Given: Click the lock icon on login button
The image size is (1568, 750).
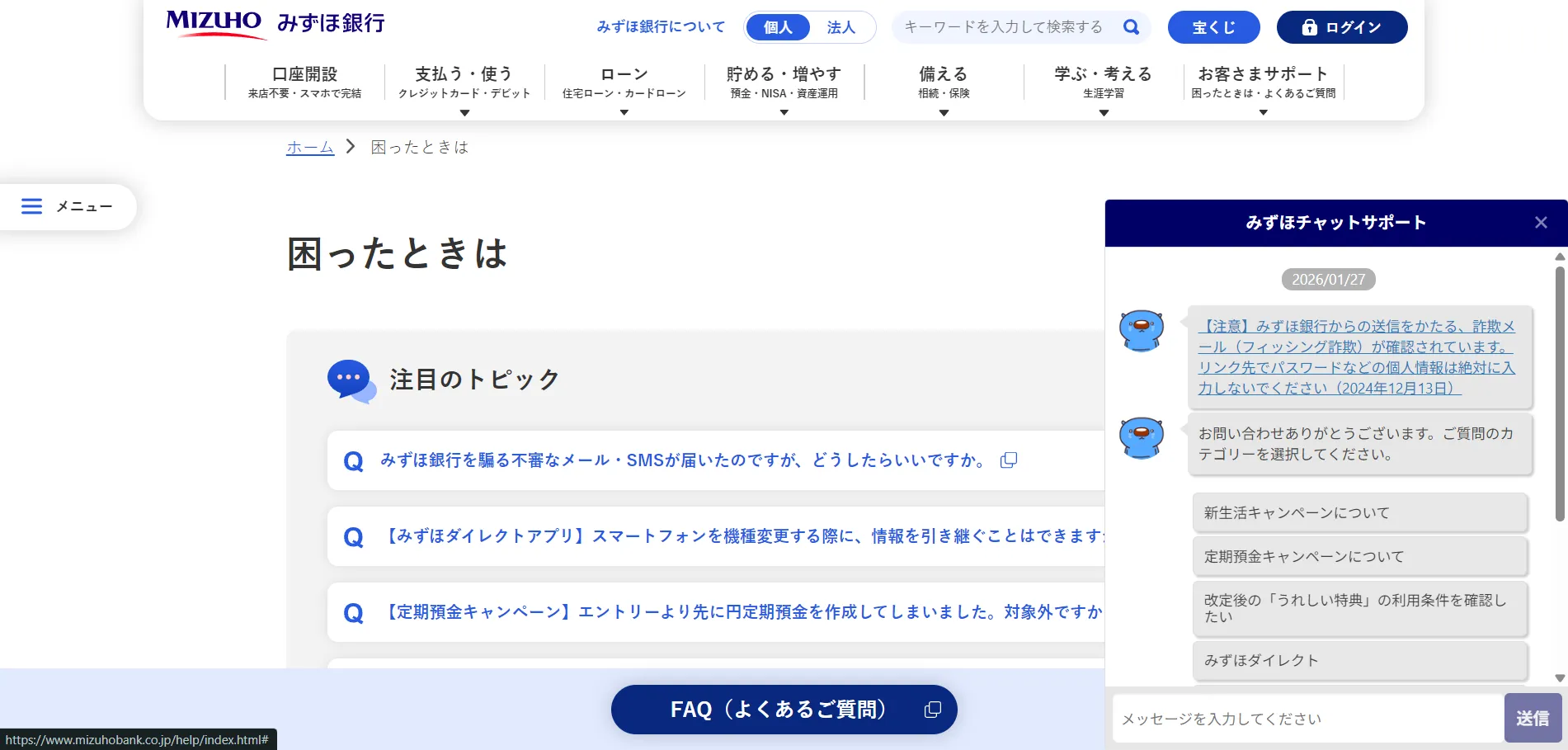Looking at the screenshot, I should tap(1309, 27).
